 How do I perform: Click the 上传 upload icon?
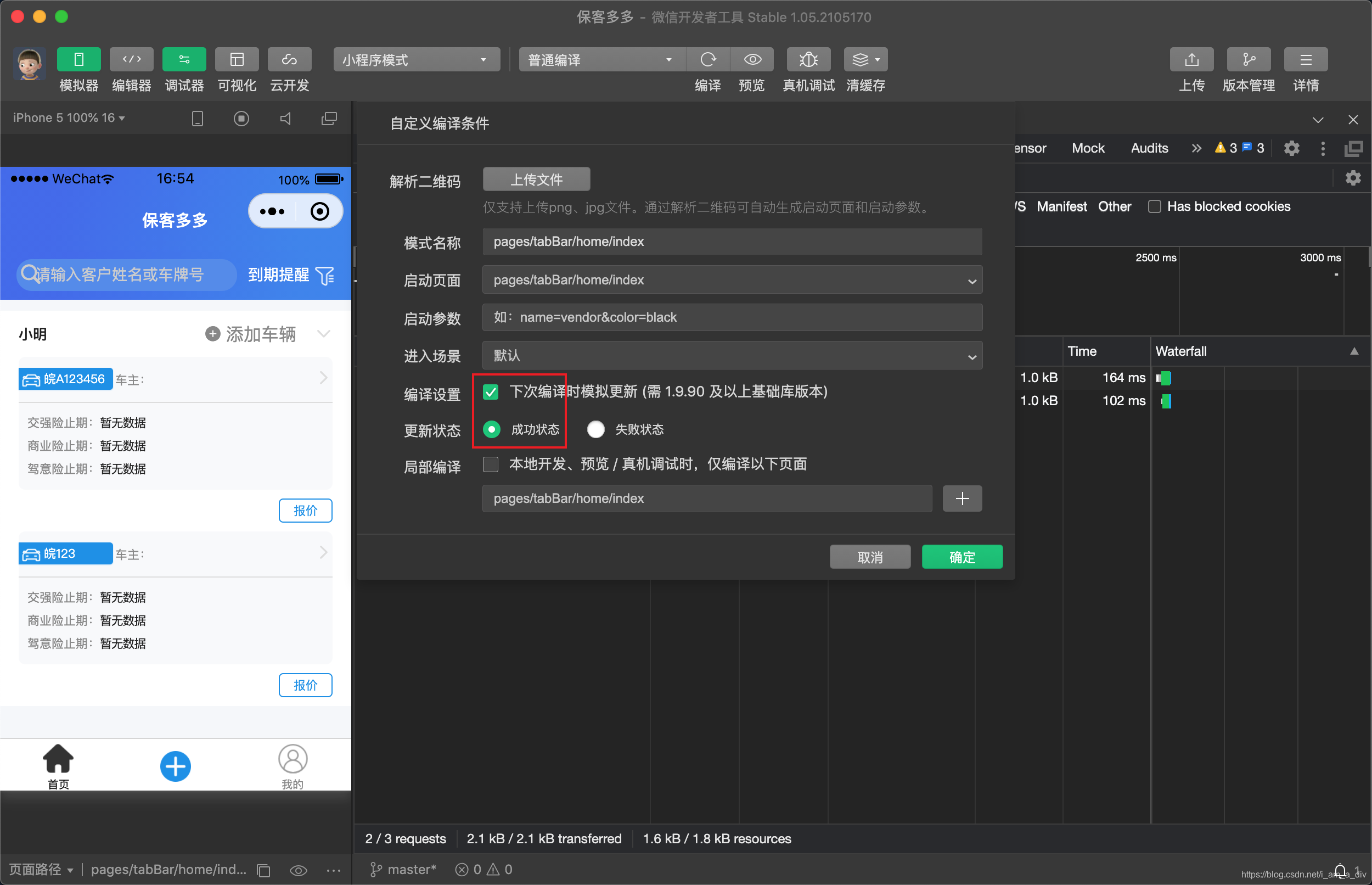pyautogui.click(x=1191, y=59)
